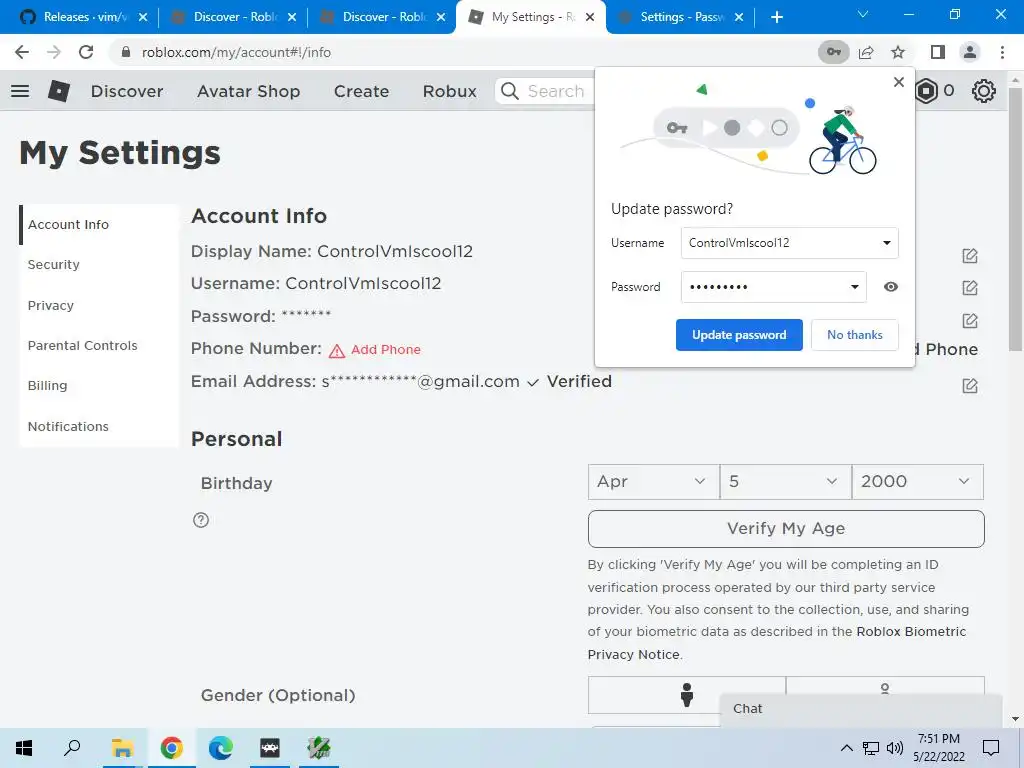Screen dimensions: 1024x768
Task: Open File Explorer from taskbar
Action: coord(122,748)
